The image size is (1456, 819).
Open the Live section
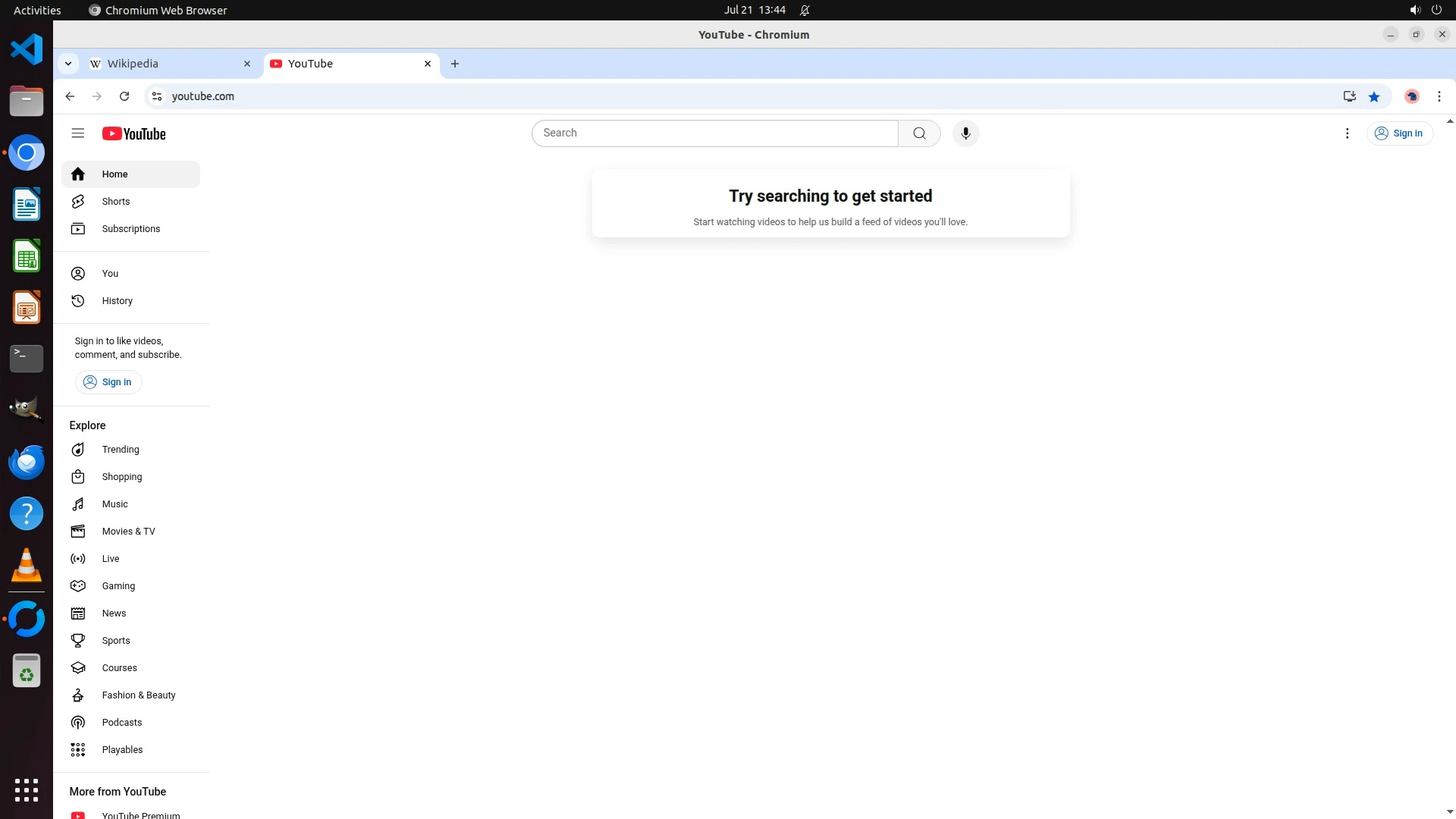(111, 559)
